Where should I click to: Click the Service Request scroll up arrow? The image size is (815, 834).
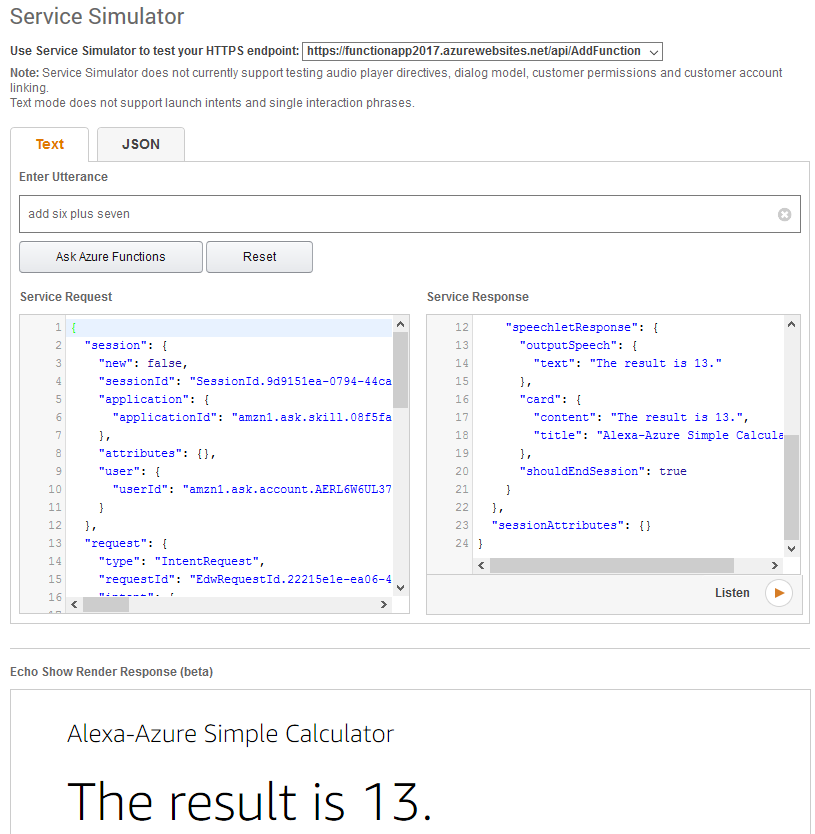pyautogui.click(x=401, y=324)
